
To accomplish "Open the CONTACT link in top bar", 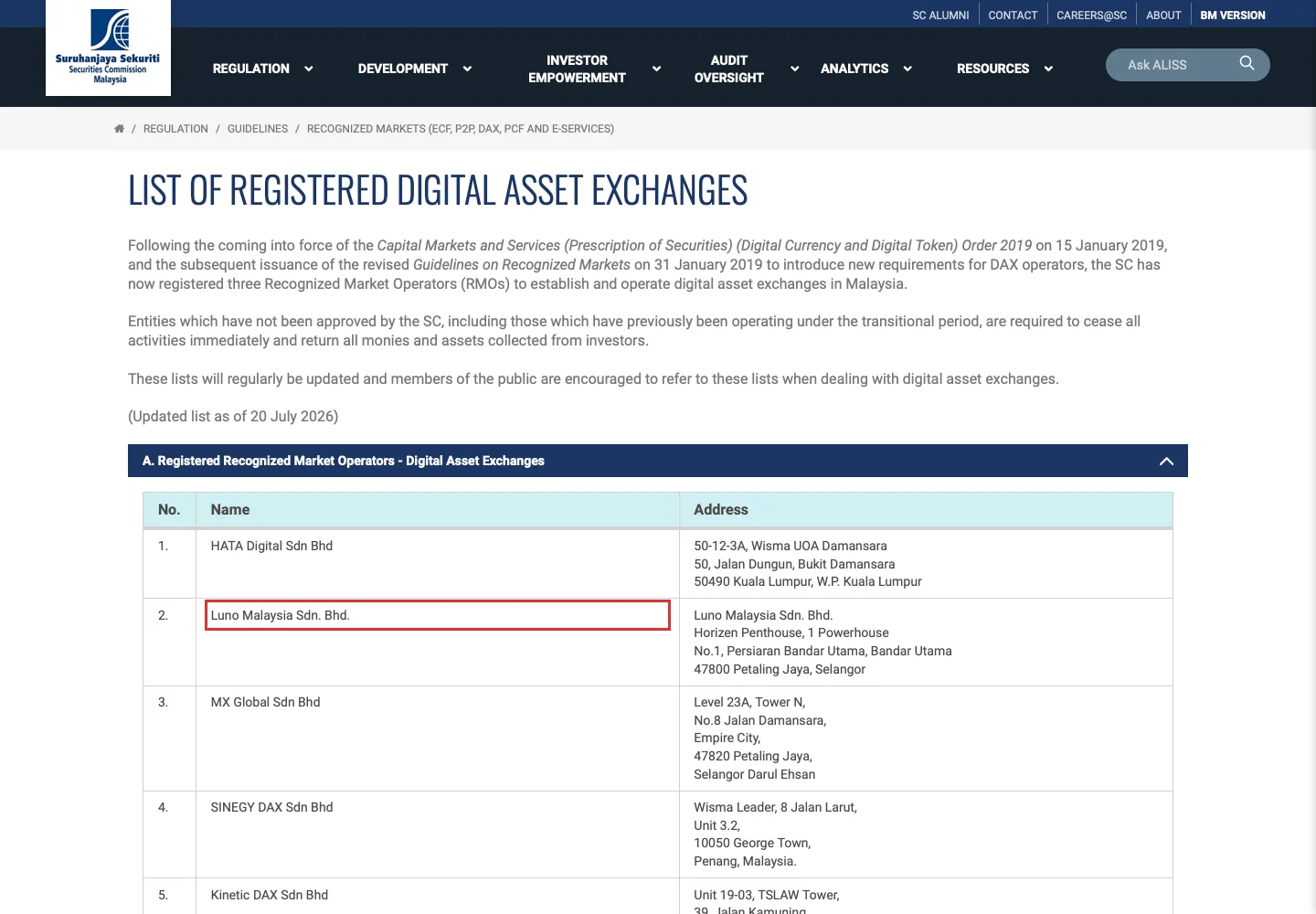I will 1013,16.
